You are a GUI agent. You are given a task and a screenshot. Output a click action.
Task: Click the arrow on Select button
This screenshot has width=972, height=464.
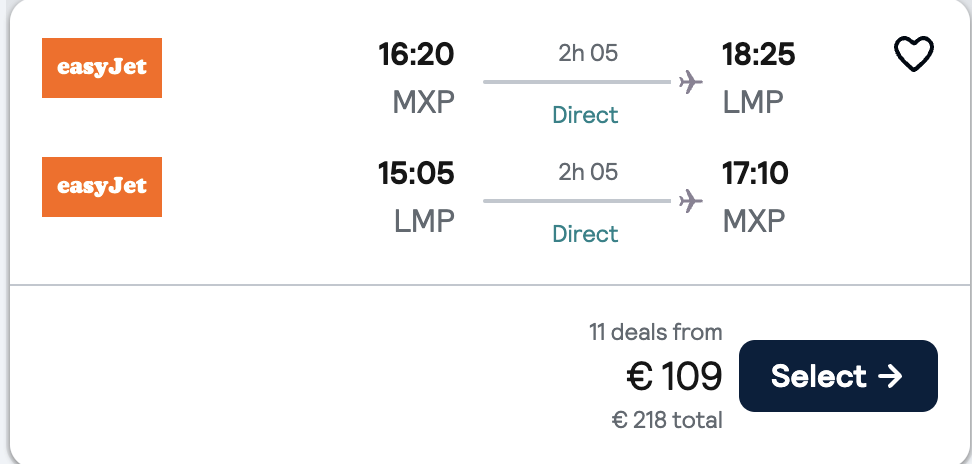(x=890, y=376)
